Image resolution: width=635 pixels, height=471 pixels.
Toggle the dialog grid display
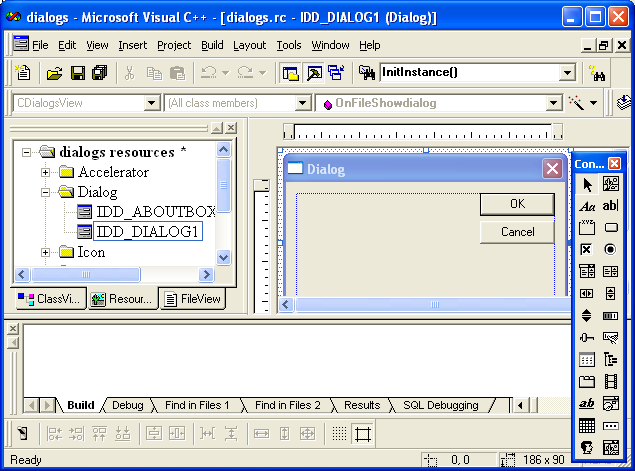click(x=339, y=434)
